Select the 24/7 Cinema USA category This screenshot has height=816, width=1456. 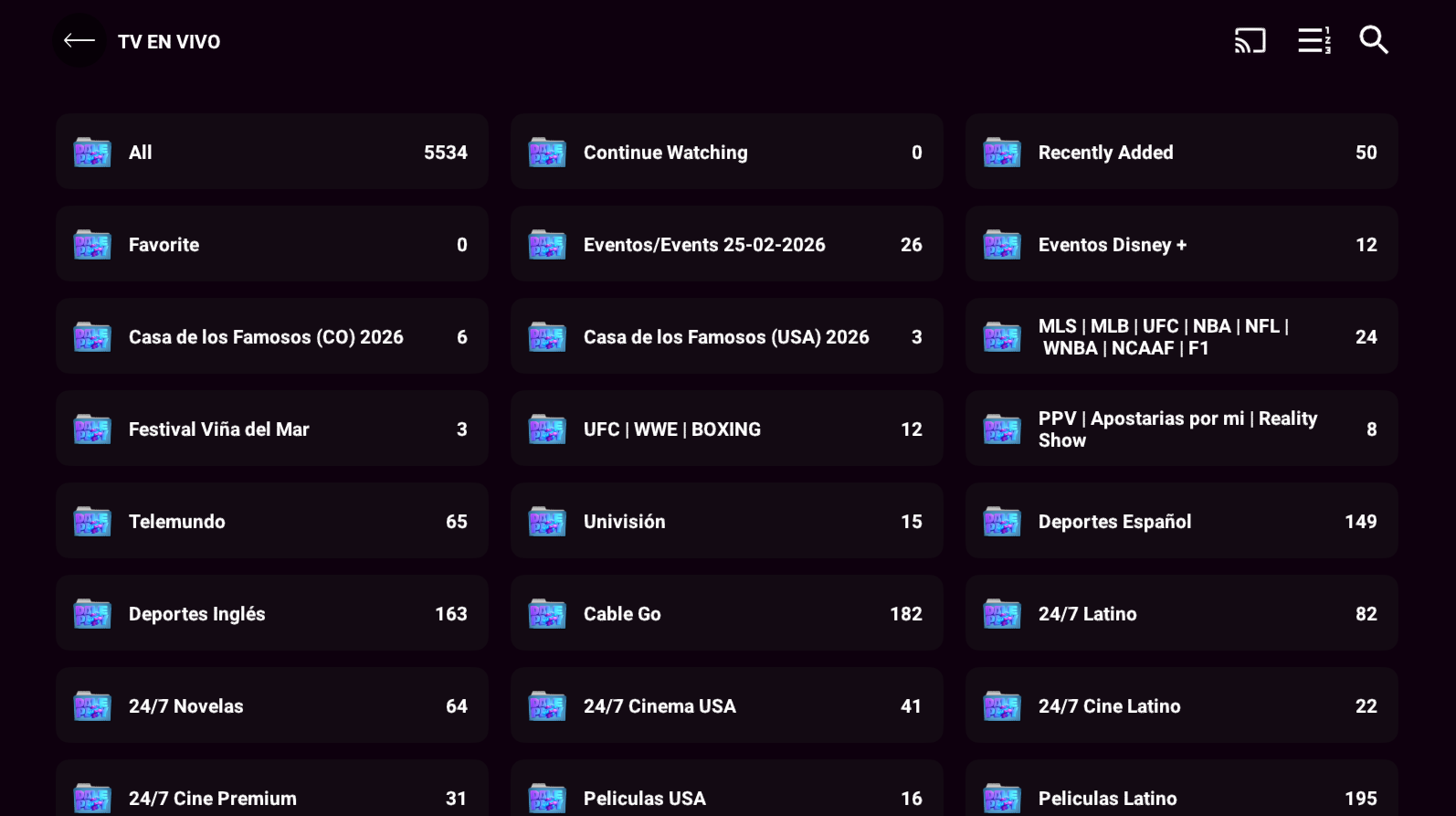pyautogui.click(x=726, y=706)
